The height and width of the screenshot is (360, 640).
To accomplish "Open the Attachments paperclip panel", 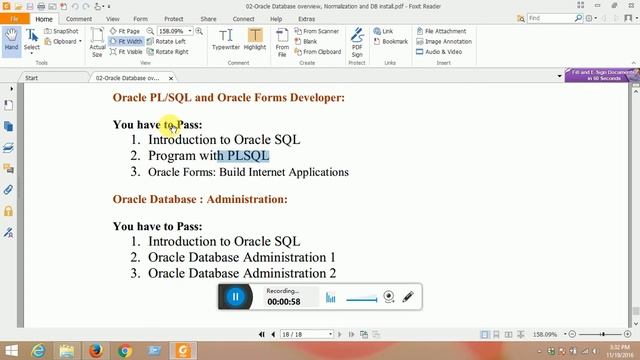I will 8,190.
